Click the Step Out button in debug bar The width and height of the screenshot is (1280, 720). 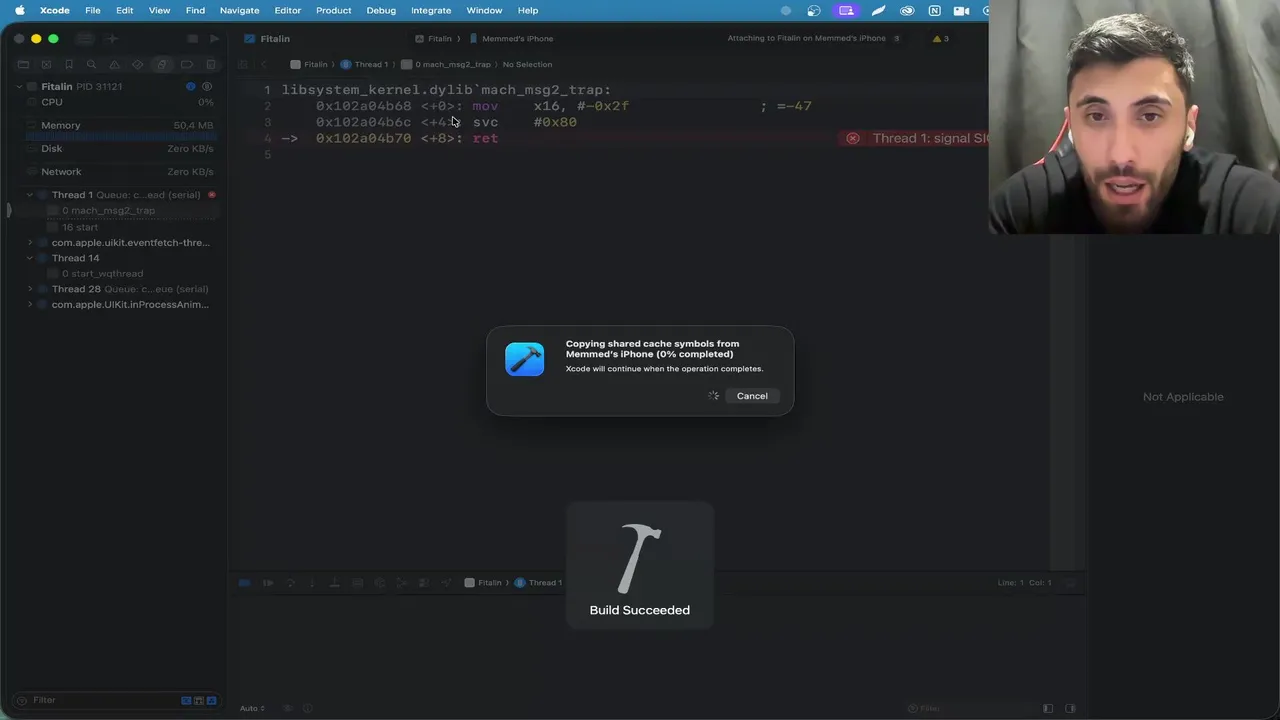click(x=334, y=583)
